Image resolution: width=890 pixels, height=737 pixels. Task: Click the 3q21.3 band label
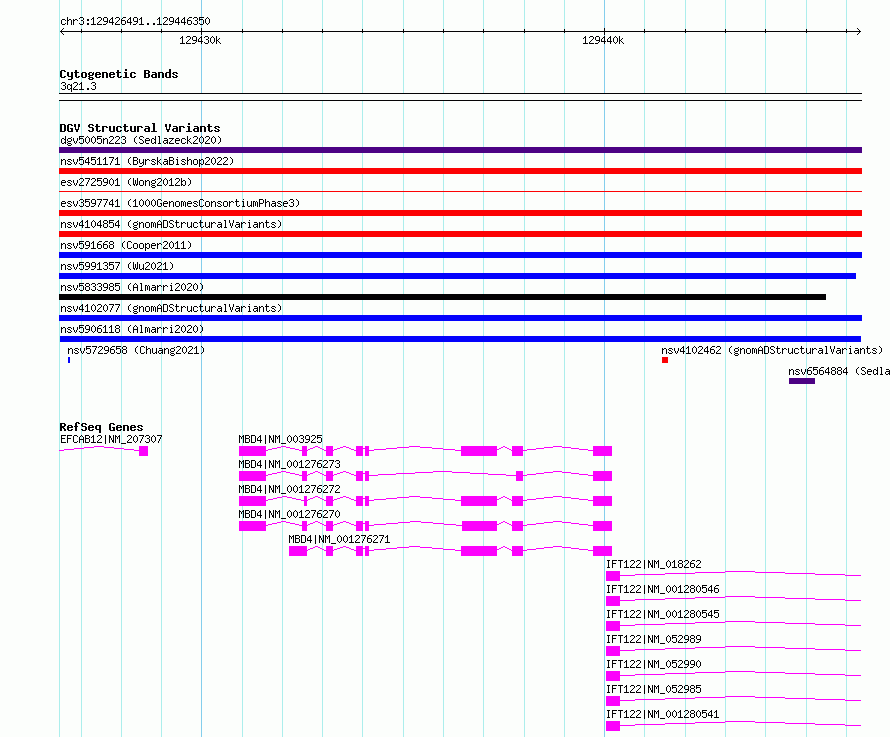click(78, 86)
